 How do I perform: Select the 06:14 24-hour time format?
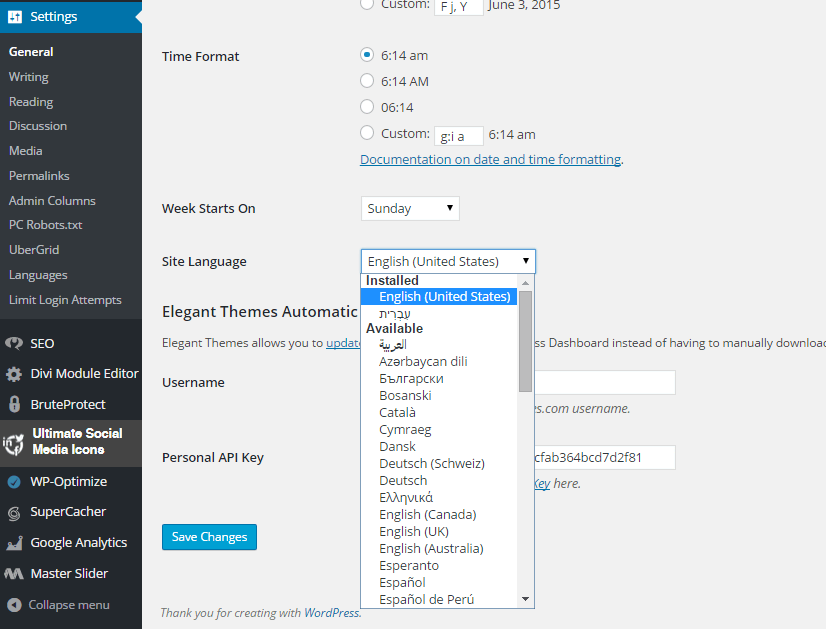[x=367, y=107]
